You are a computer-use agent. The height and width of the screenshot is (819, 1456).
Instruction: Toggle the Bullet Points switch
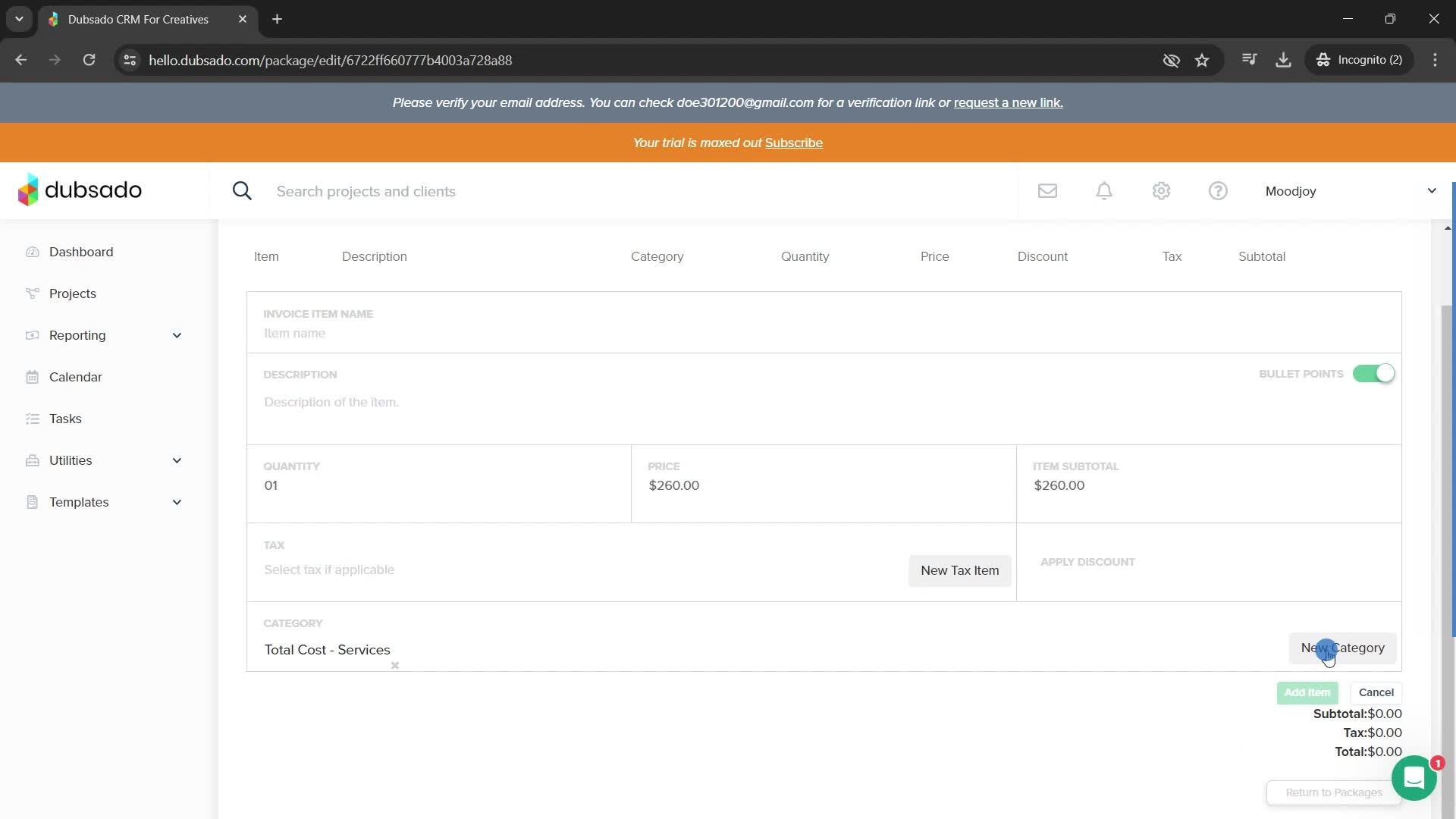tap(1373, 374)
